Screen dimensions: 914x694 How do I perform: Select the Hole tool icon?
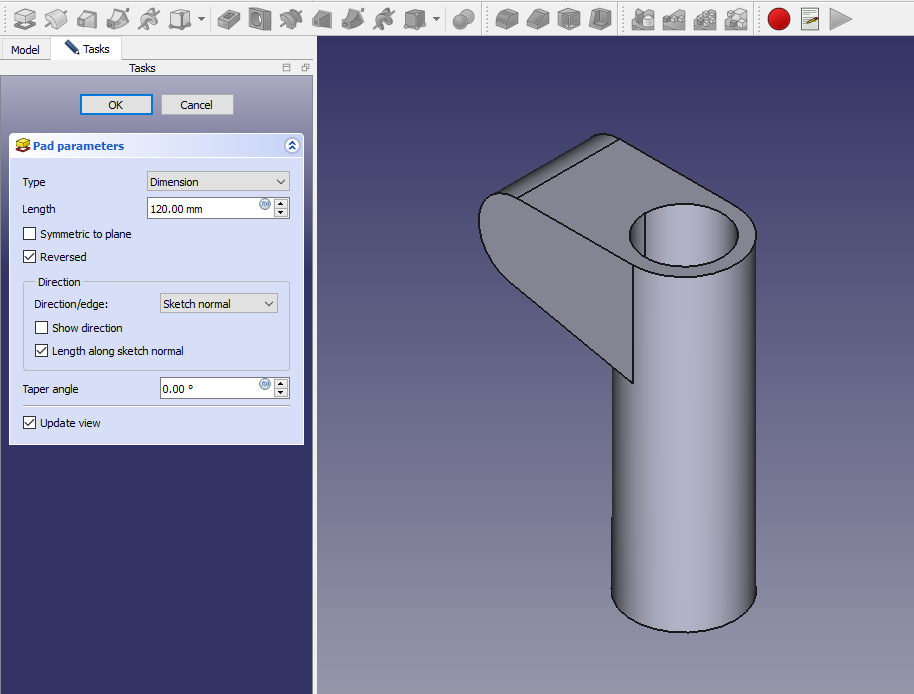259,18
